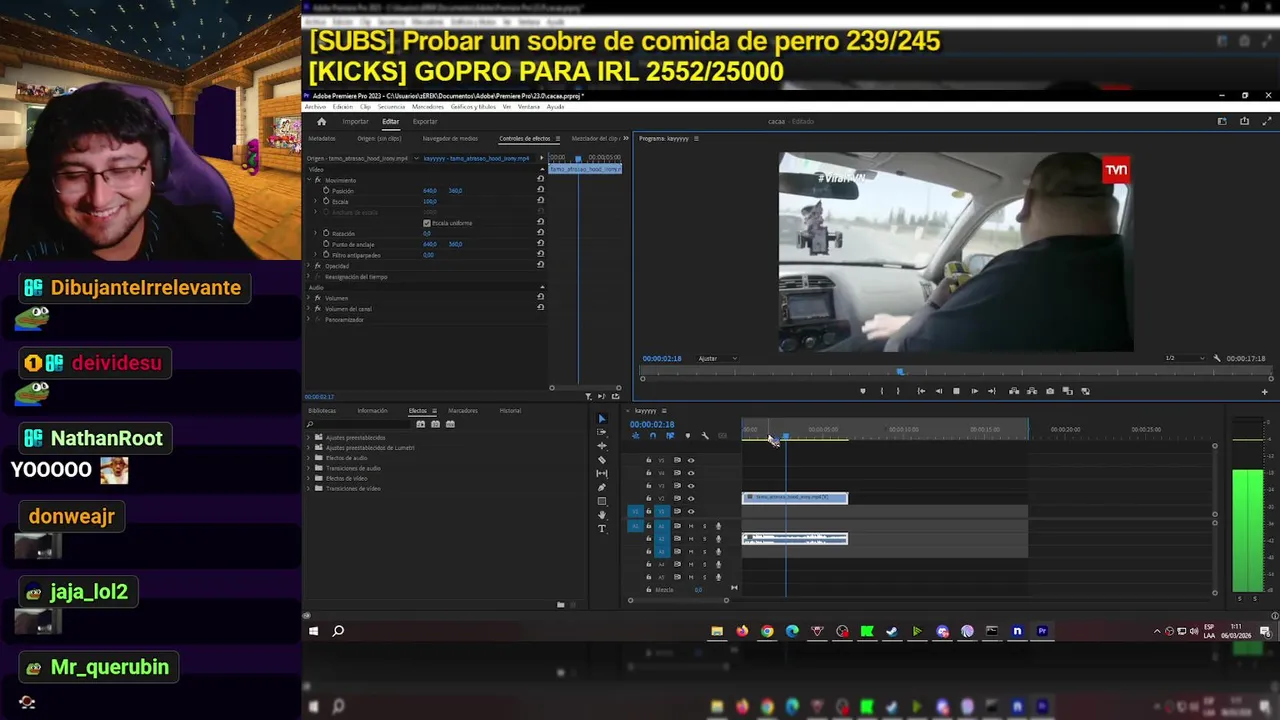1280x720 pixels.
Task: Open the button editor plus icon
Action: pyautogui.click(x=1264, y=392)
